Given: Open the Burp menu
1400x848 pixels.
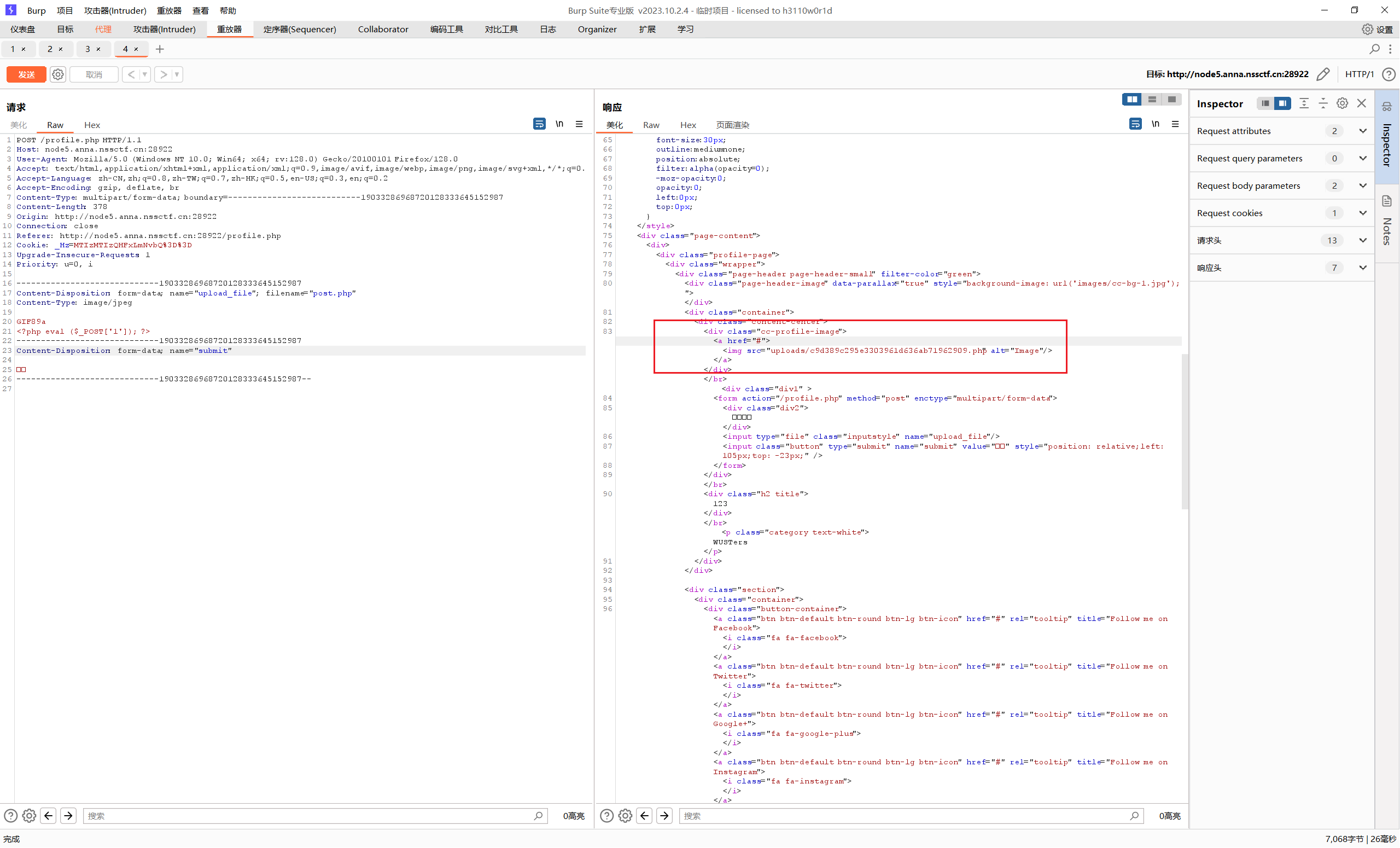Looking at the screenshot, I should [x=36, y=10].
